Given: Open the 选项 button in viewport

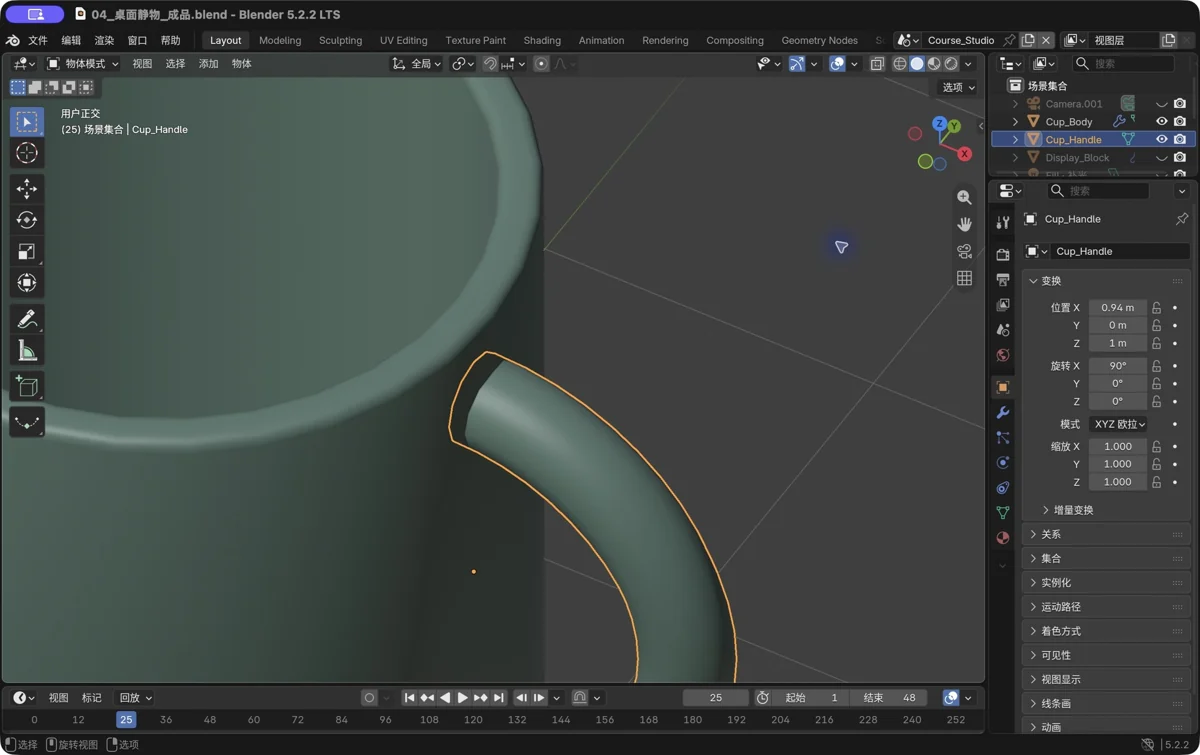Looking at the screenshot, I should [x=958, y=87].
